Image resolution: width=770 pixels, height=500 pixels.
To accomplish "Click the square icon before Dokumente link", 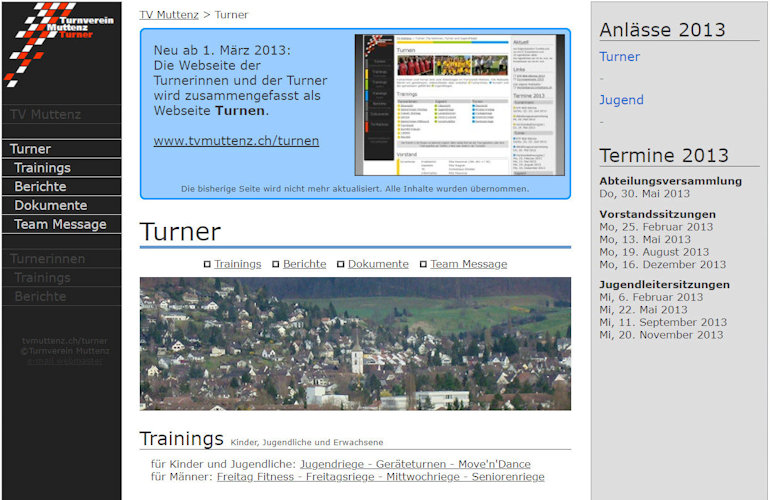I will 340,264.
